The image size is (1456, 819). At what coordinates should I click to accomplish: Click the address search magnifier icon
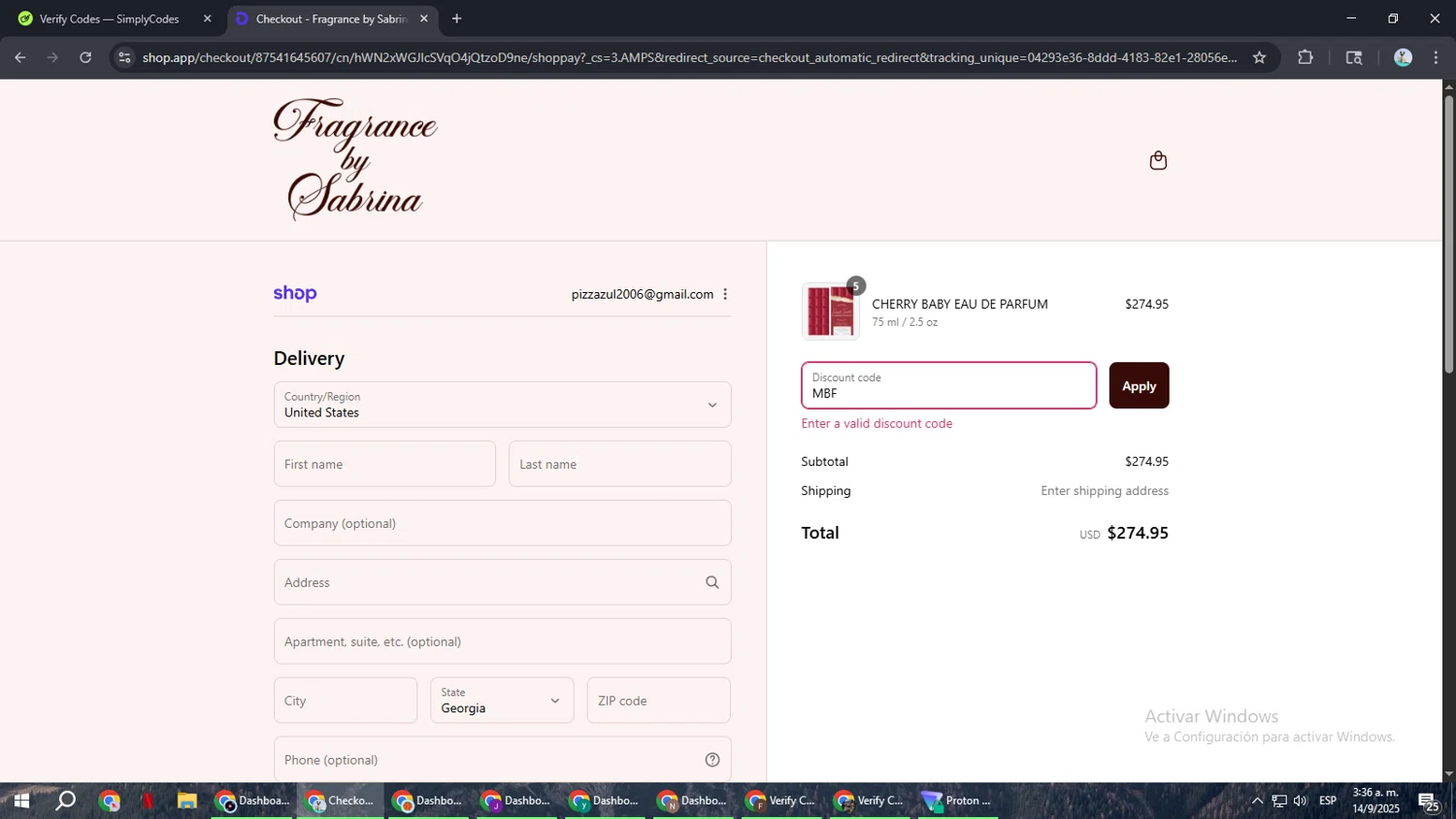712,582
